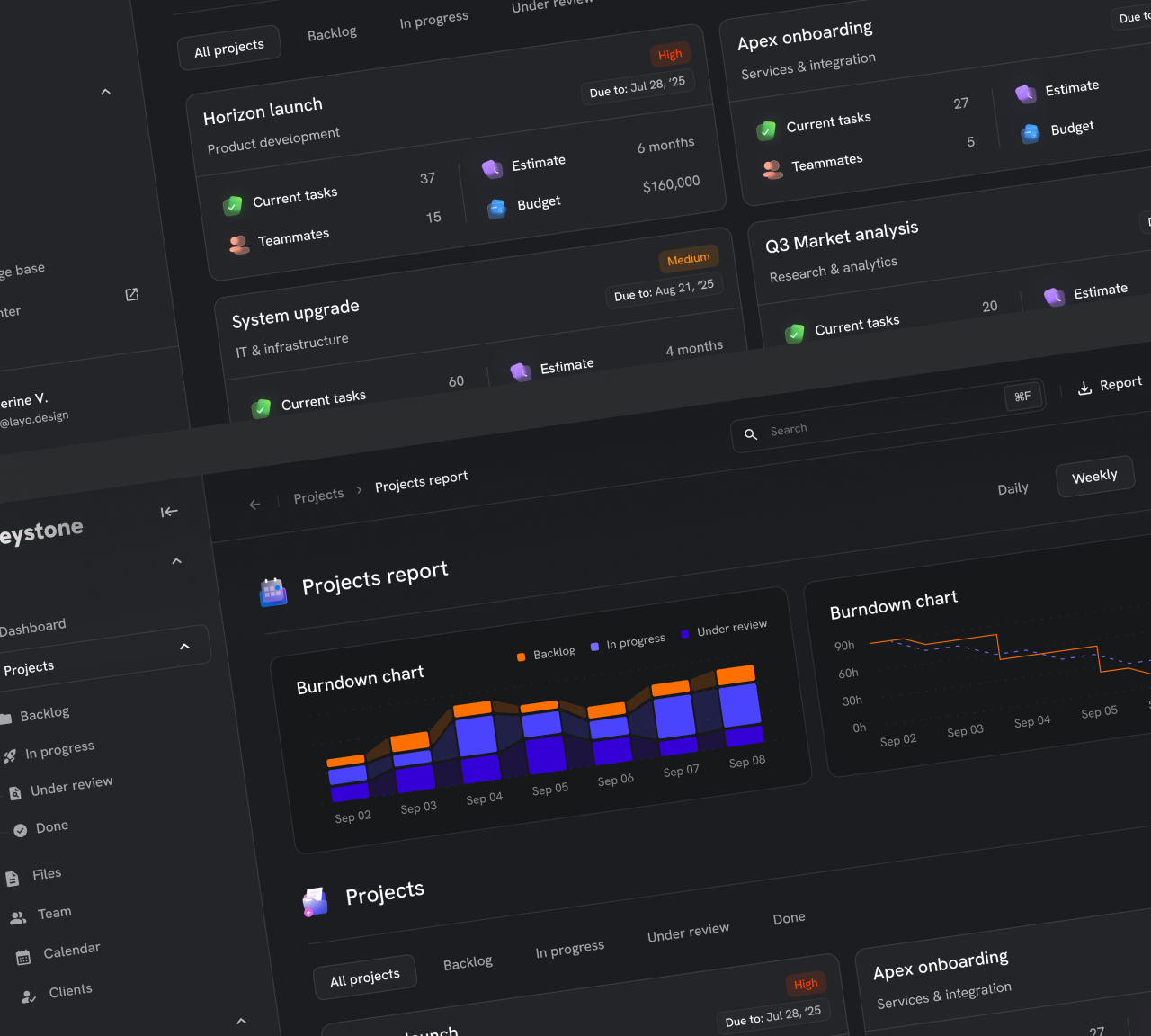
Task: Click the Sep 04 stacked bar in Burndown chart
Action: point(477,742)
